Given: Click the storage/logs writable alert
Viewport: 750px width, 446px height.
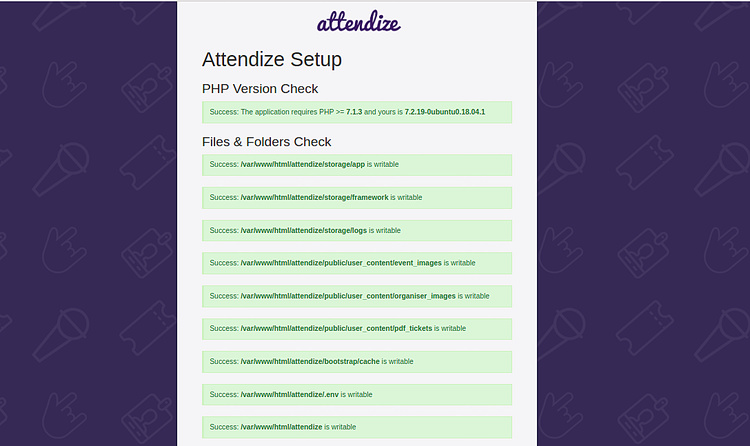Looking at the screenshot, I should click(356, 230).
